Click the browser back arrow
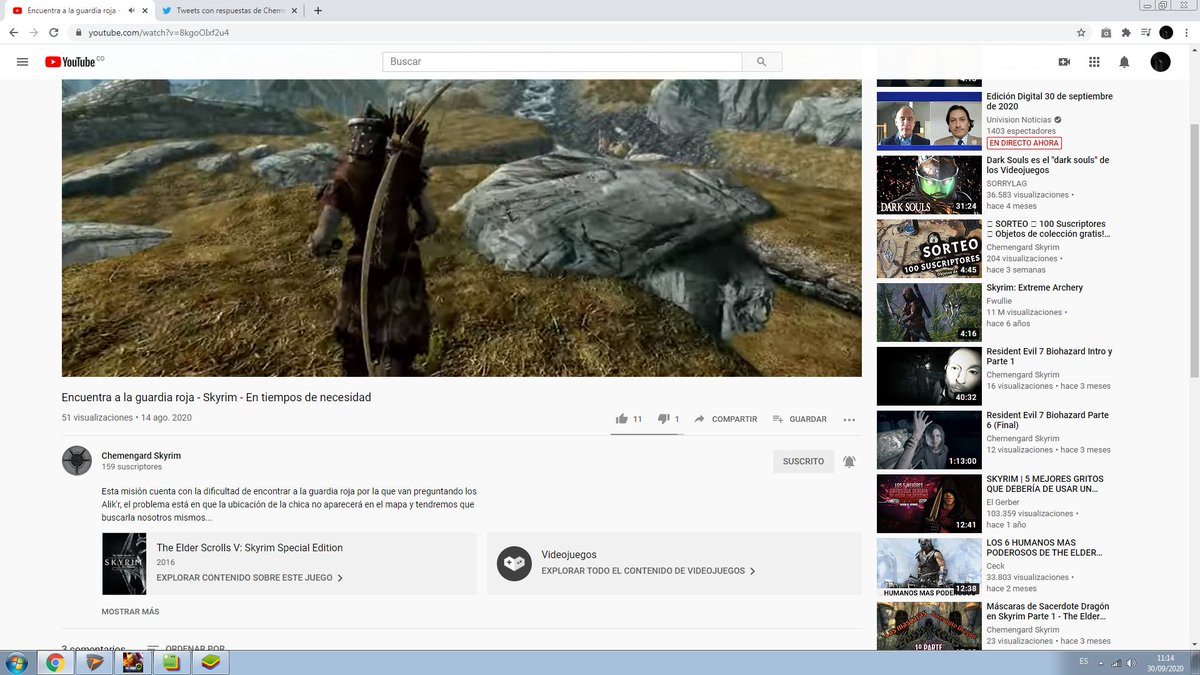Viewport: 1200px width, 675px height. [14, 32]
